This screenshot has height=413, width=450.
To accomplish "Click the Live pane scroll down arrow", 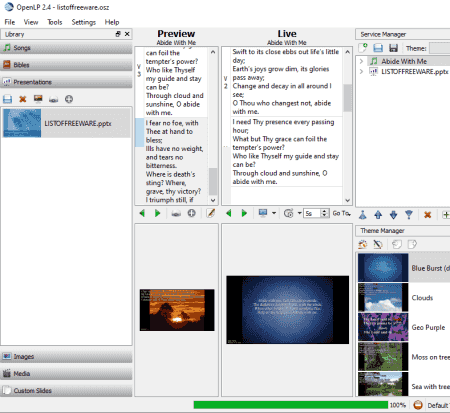I will point(347,200).
